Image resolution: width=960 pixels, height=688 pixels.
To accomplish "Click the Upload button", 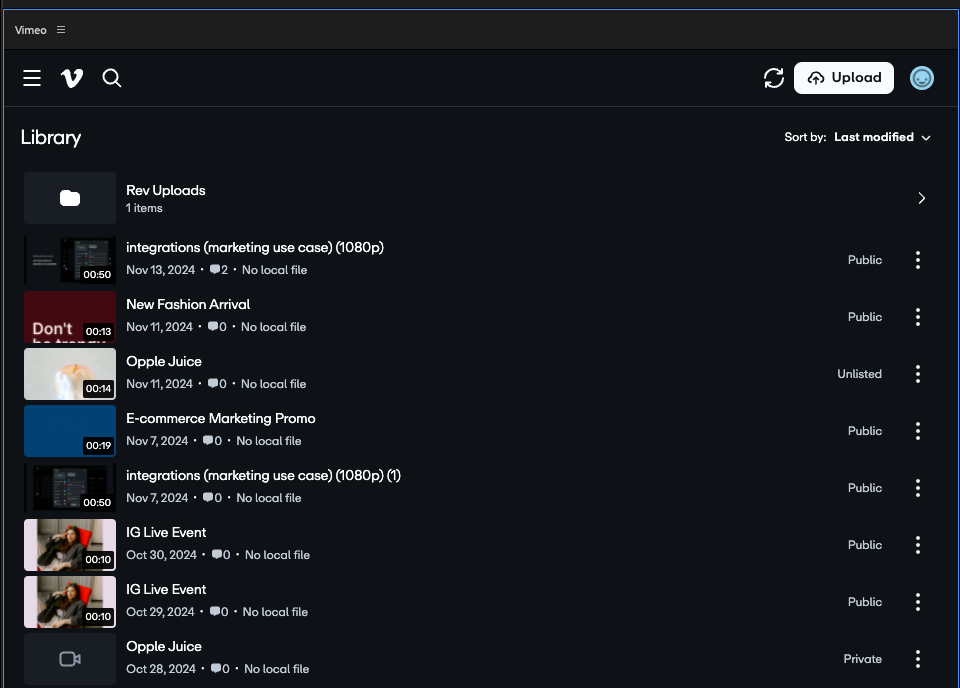I will point(843,78).
